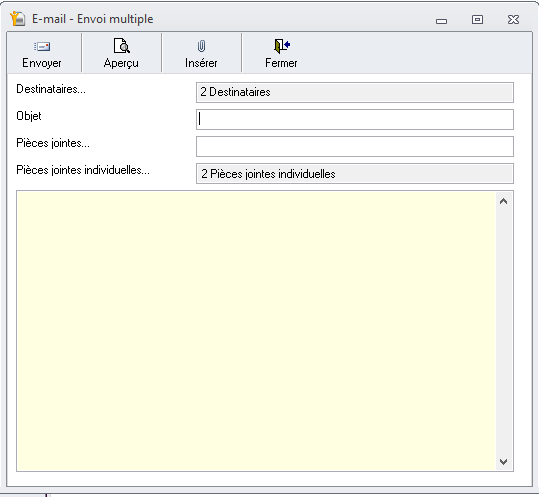Select the Aperçu toolbar label
This screenshot has height=497, width=539.
tap(121, 63)
